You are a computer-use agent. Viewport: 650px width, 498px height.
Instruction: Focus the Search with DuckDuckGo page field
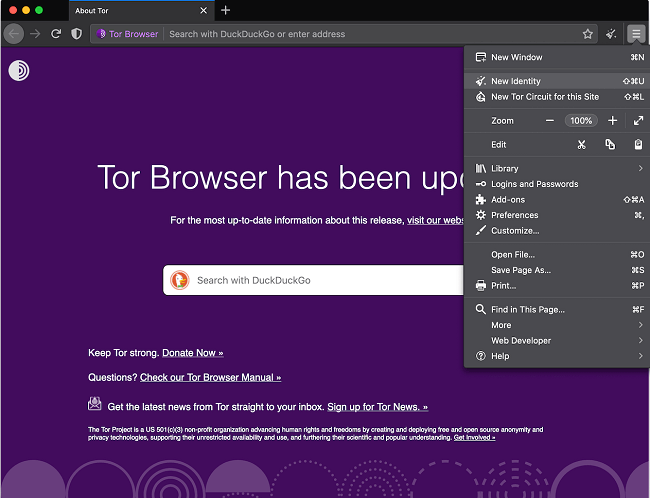[313, 280]
